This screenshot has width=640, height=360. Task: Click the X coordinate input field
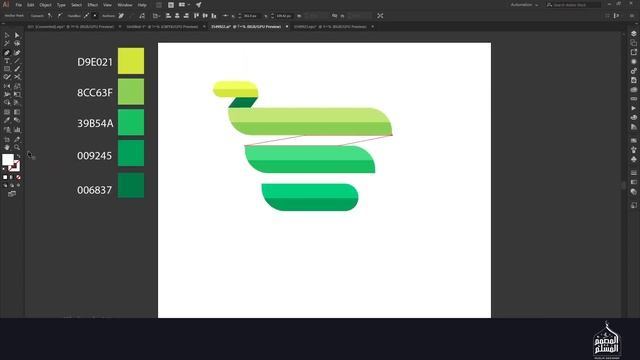click(250, 16)
